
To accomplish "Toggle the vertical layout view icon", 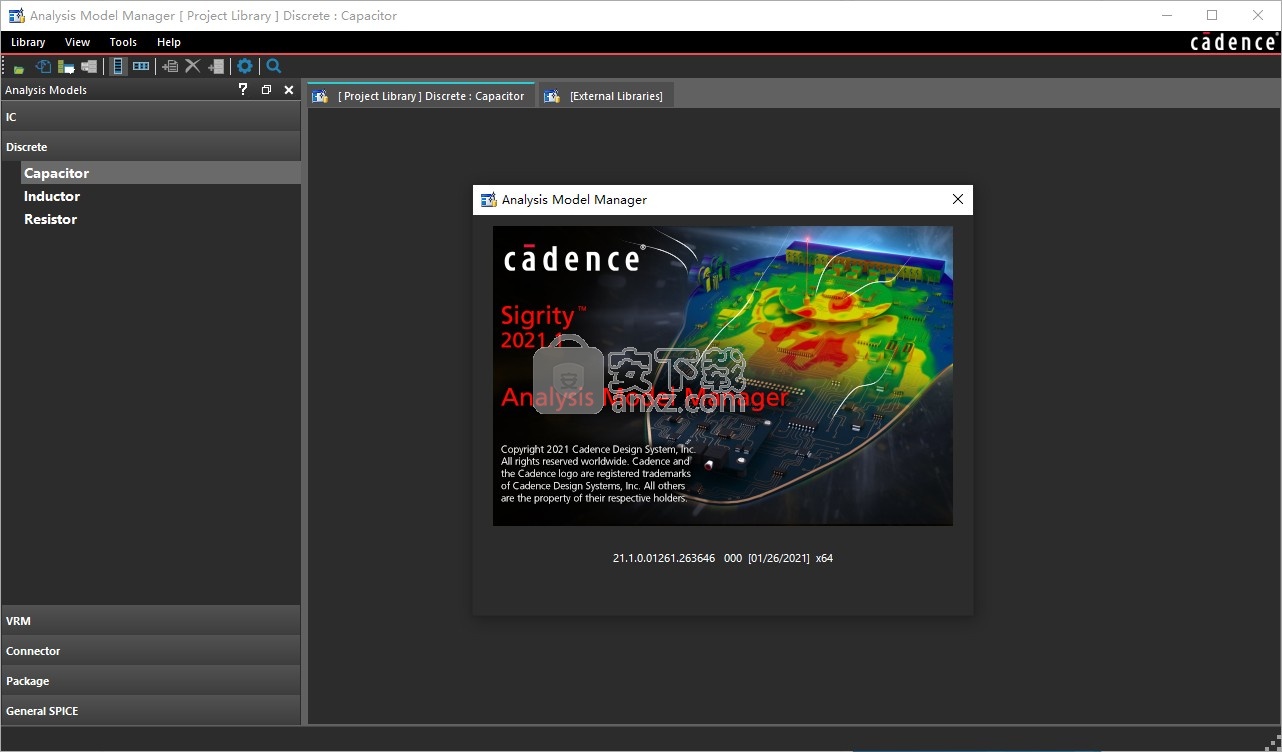I will 118,67.
